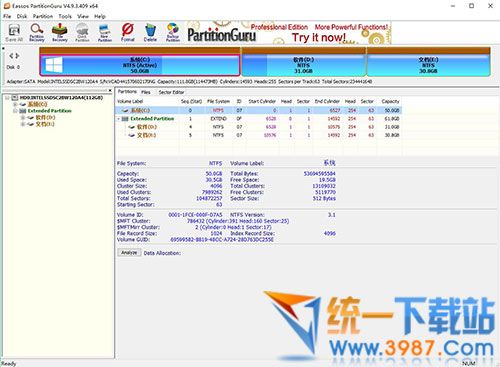Expand the D: partition tree node
Screen dimensions: 500x367
pos(23,117)
